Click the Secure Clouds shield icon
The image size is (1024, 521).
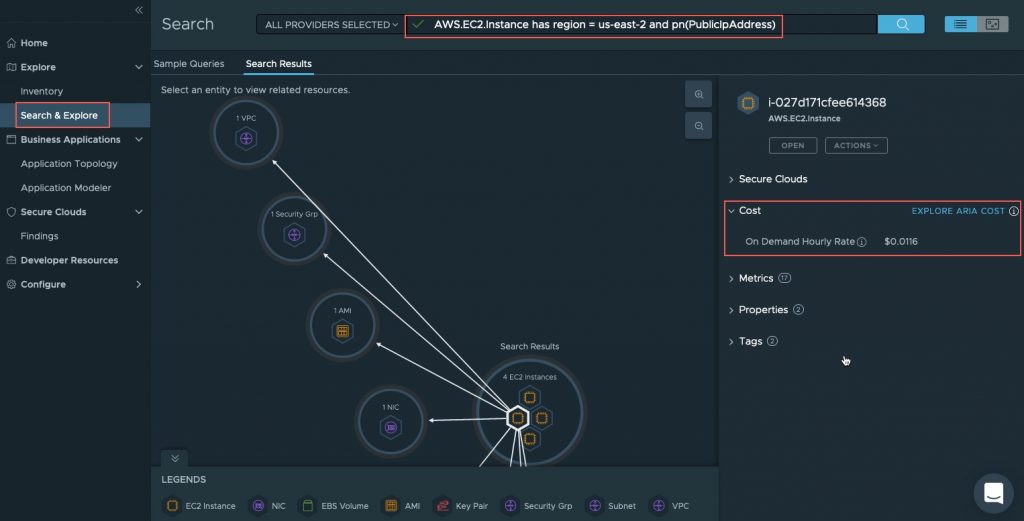[x=11, y=212]
